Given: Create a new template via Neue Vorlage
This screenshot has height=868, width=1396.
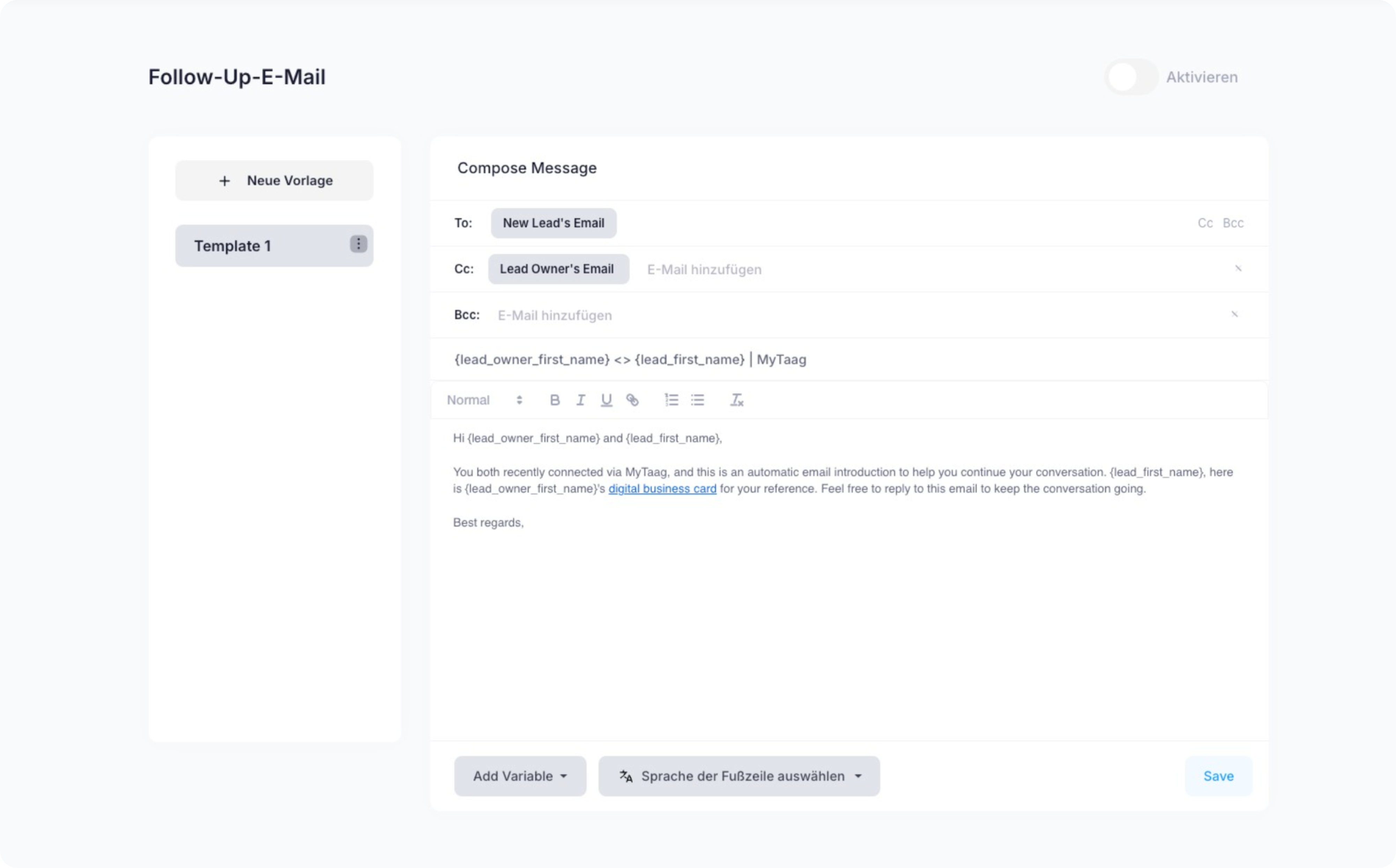Looking at the screenshot, I should (275, 180).
